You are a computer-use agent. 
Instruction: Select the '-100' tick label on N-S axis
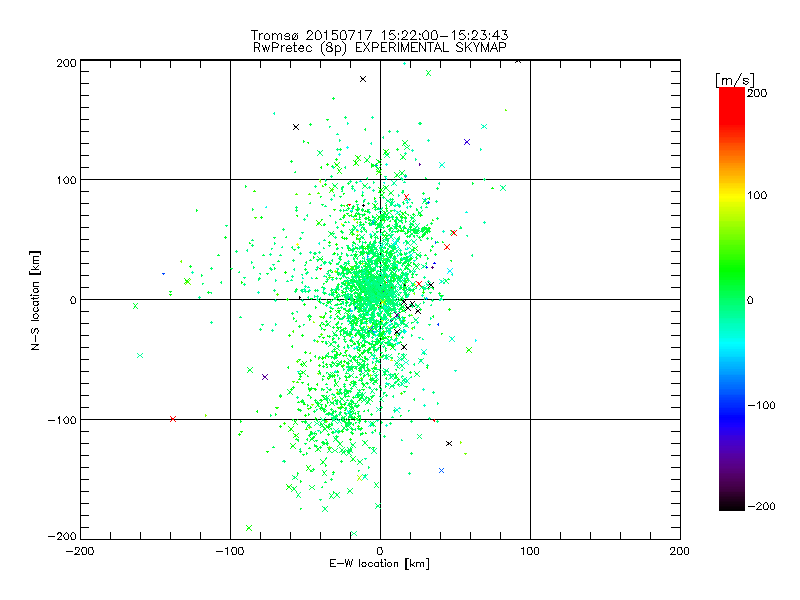point(62,420)
